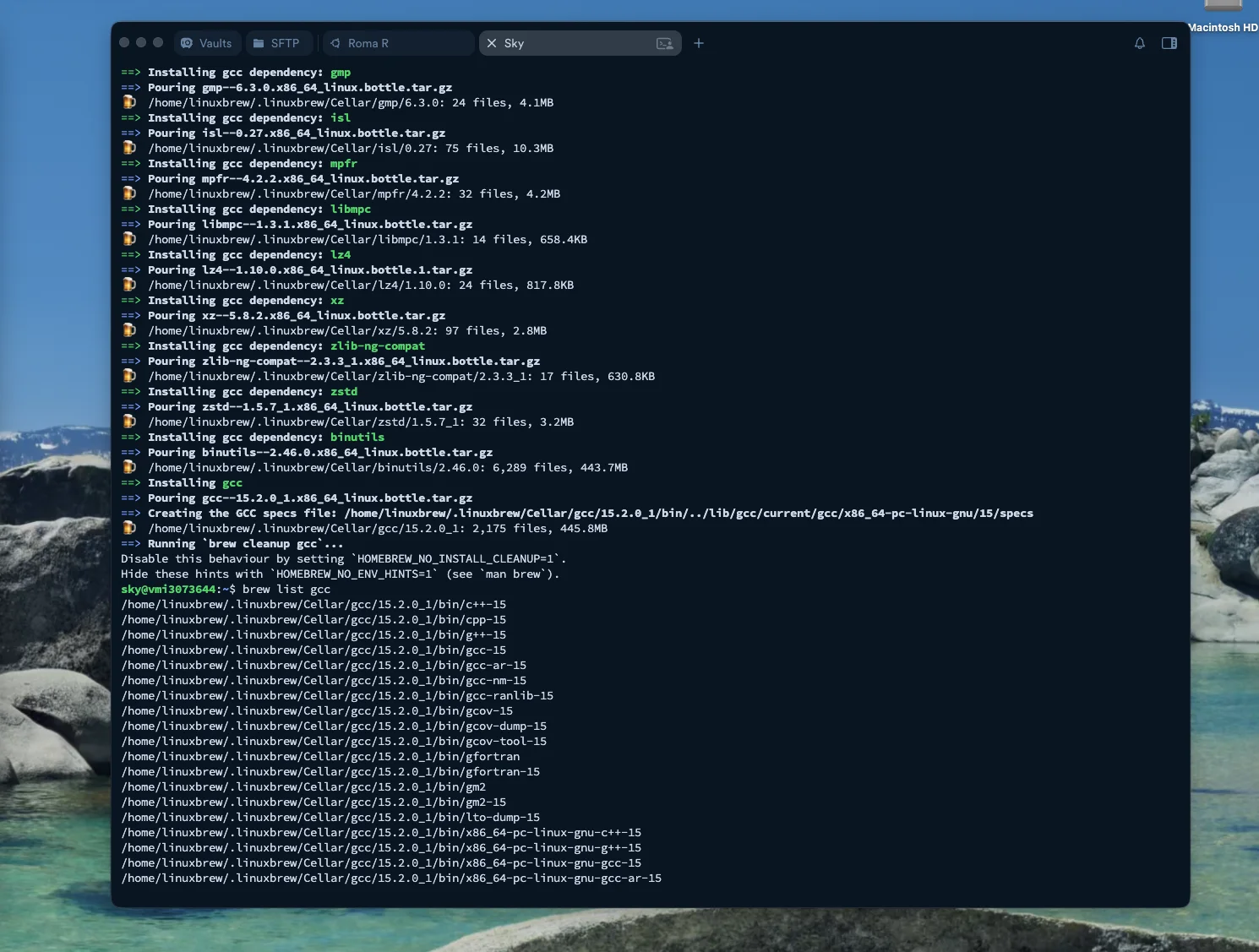
Task: Click the HOMEBREW_NO_ENV_HINTS=1 hint line
Action: tap(341, 574)
